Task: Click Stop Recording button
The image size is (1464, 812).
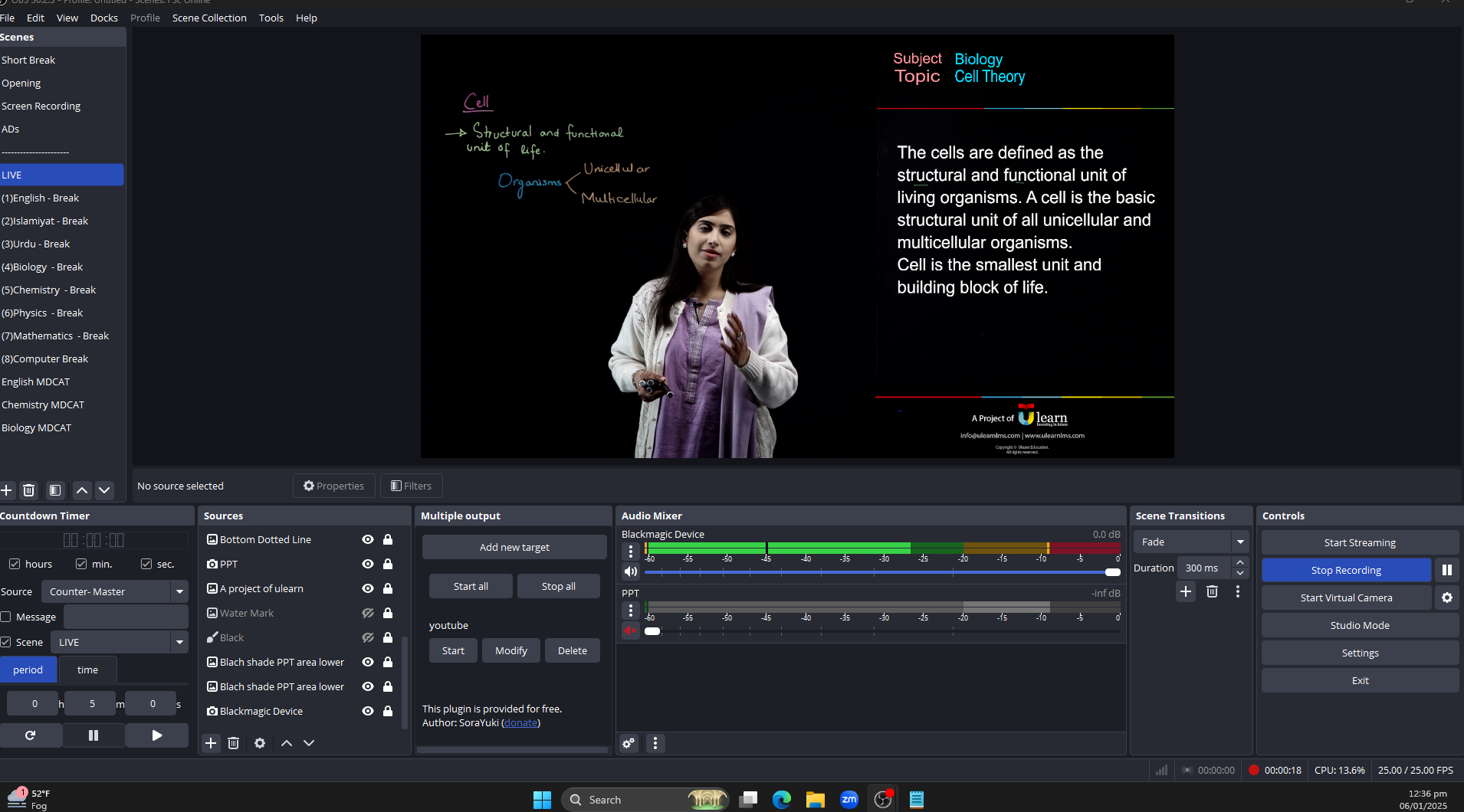Action: (1346, 570)
